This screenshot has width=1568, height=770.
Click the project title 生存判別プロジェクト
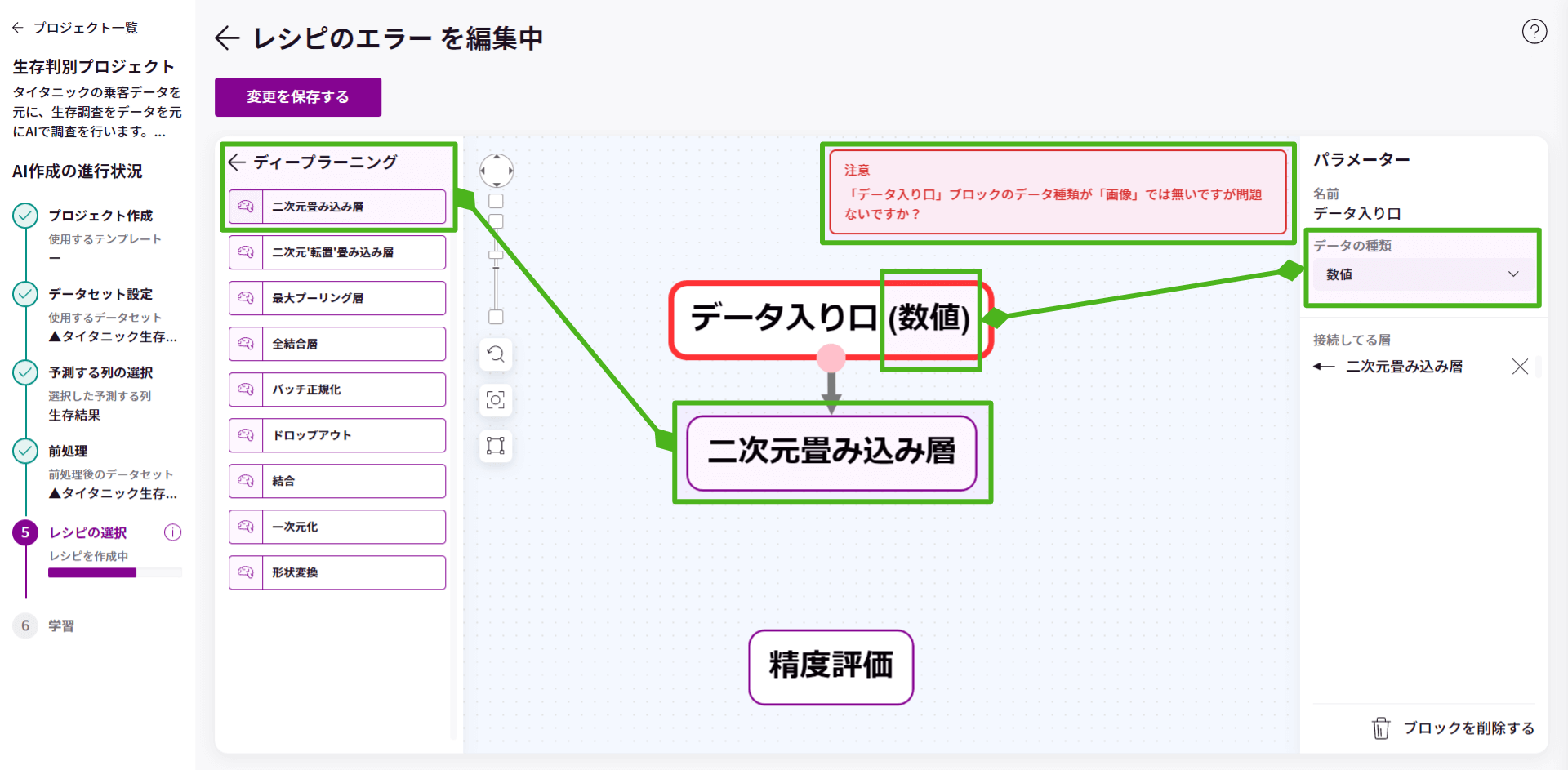point(94,67)
